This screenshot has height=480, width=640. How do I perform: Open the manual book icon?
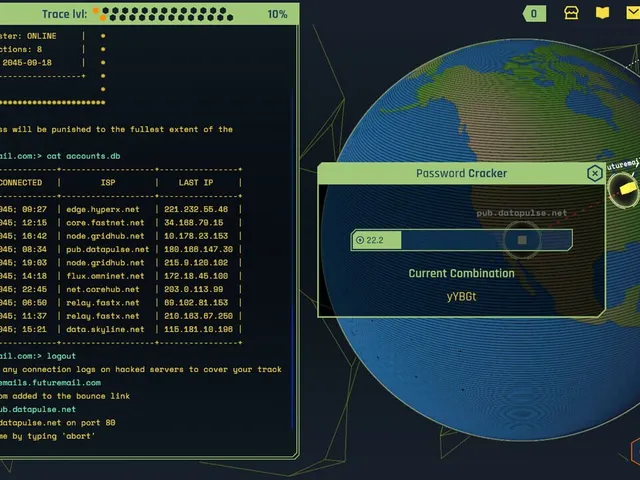point(602,13)
